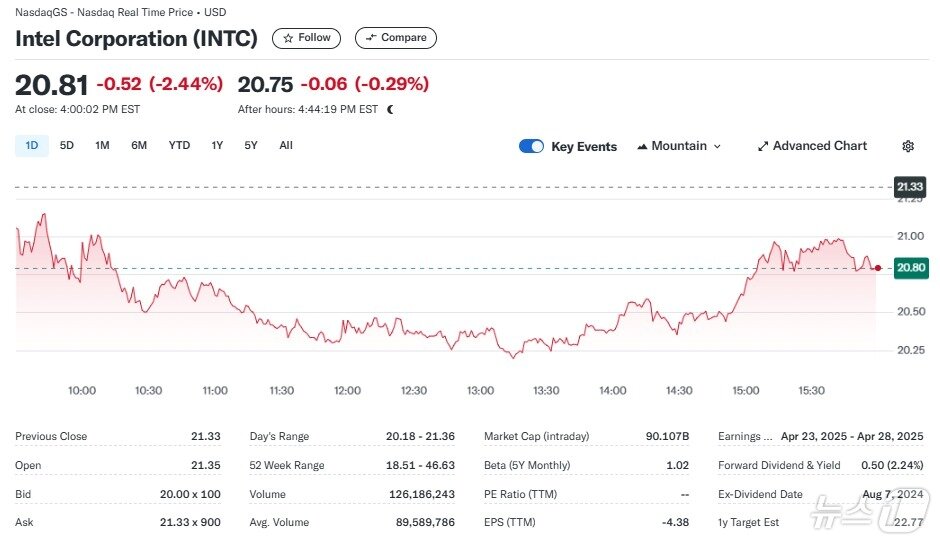Click the mountain chart type icon
940x545 pixels.
click(x=642, y=146)
